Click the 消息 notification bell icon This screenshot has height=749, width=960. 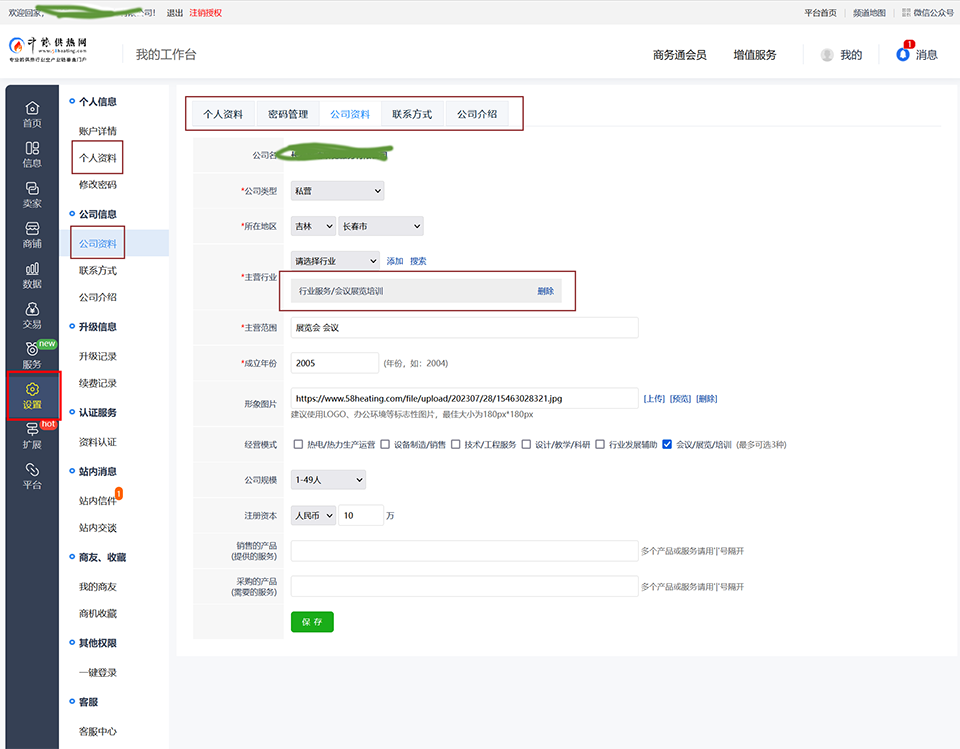903,54
